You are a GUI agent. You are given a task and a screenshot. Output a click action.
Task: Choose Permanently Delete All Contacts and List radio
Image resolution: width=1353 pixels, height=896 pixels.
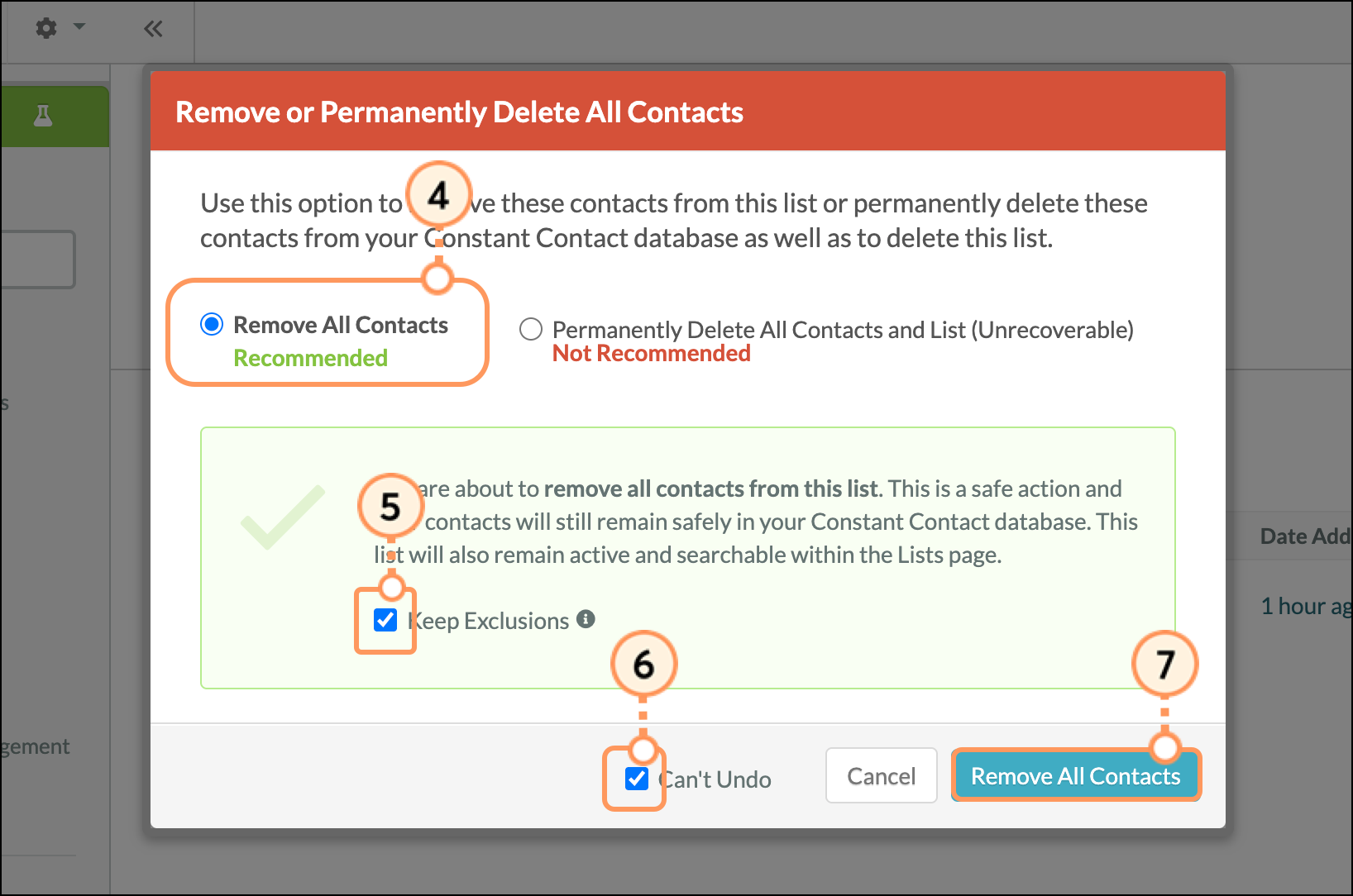(x=531, y=330)
